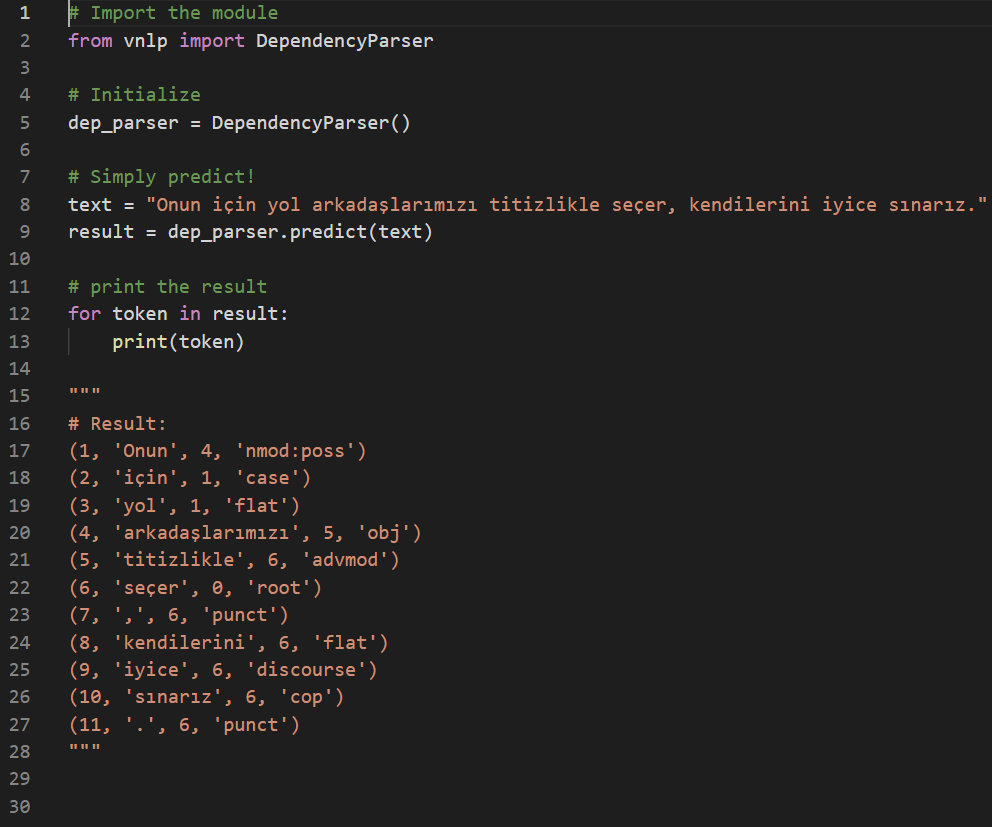Image resolution: width=992 pixels, height=827 pixels.
Task: Click the 'vnlp' module name
Action: tap(145, 41)
